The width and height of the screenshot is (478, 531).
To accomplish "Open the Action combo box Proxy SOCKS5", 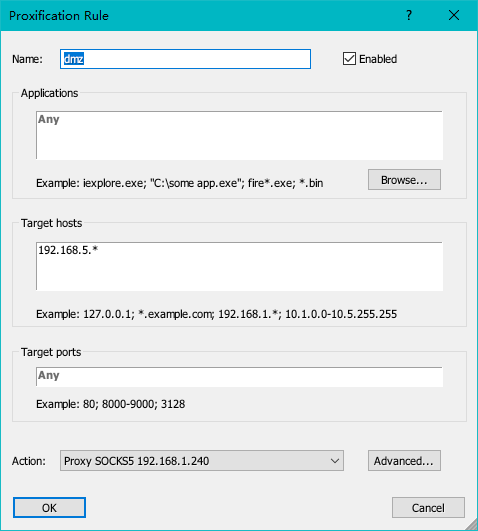I will click(202, 461).
